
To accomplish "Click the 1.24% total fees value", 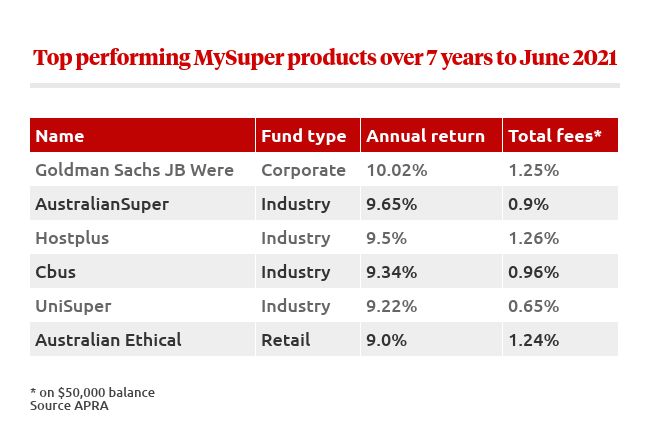I will pos(533,340).
